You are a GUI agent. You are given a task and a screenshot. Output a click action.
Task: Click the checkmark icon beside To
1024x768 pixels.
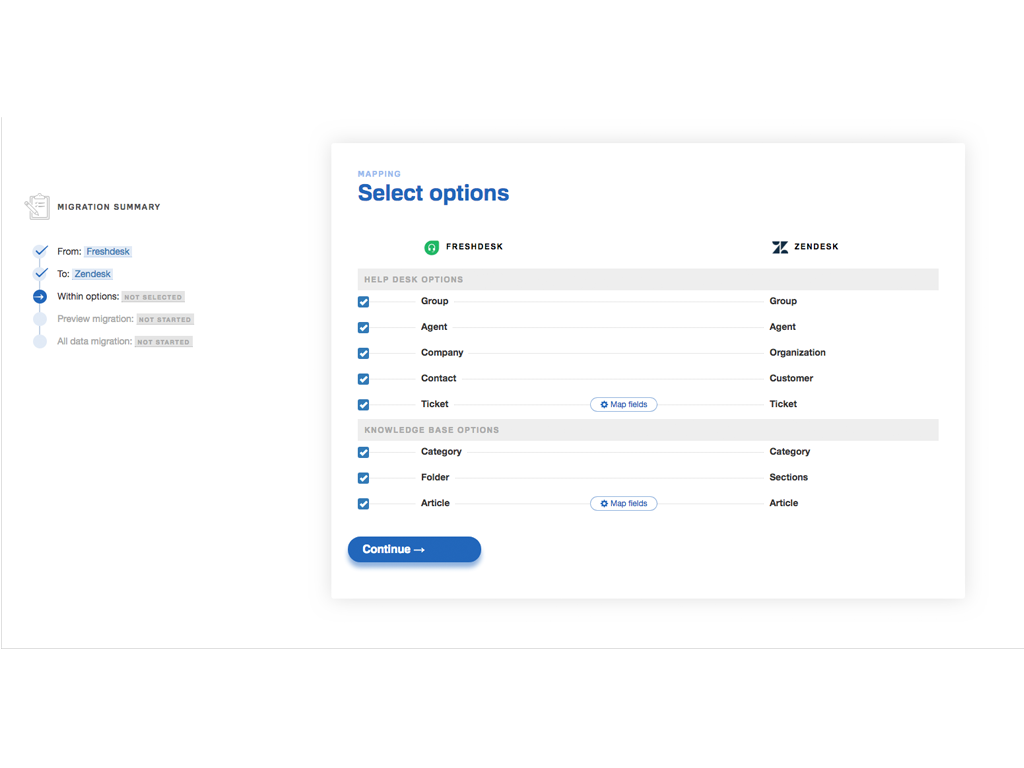pyautogui.click(x=40, y=273)
